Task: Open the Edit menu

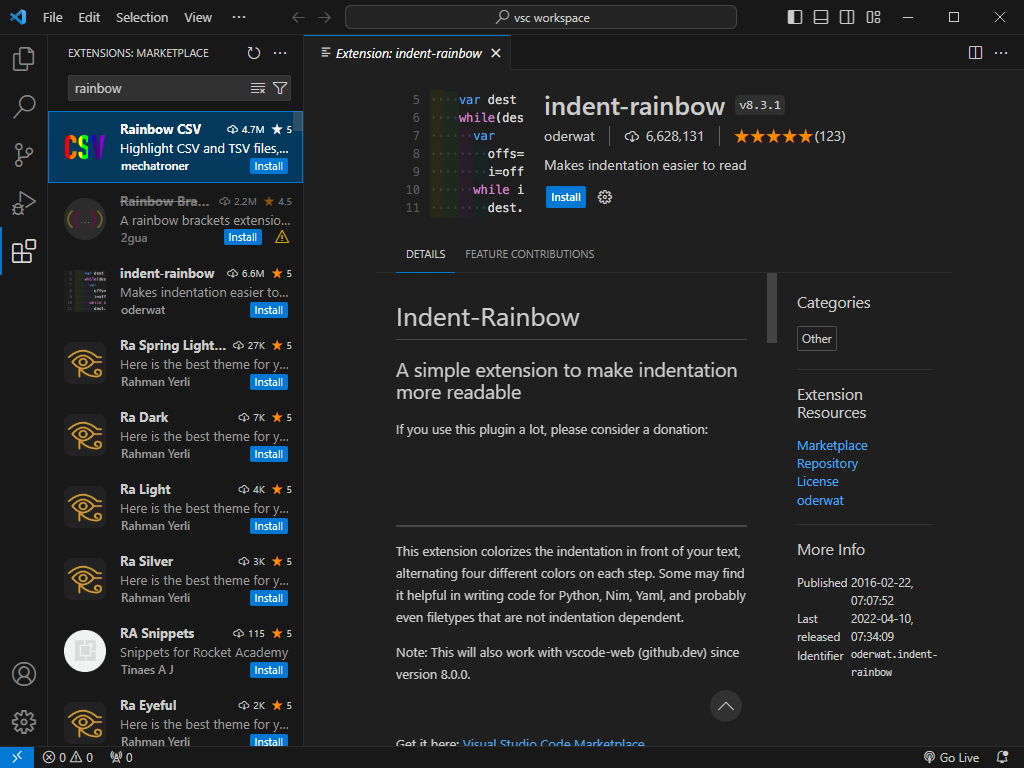Action: 89,18
